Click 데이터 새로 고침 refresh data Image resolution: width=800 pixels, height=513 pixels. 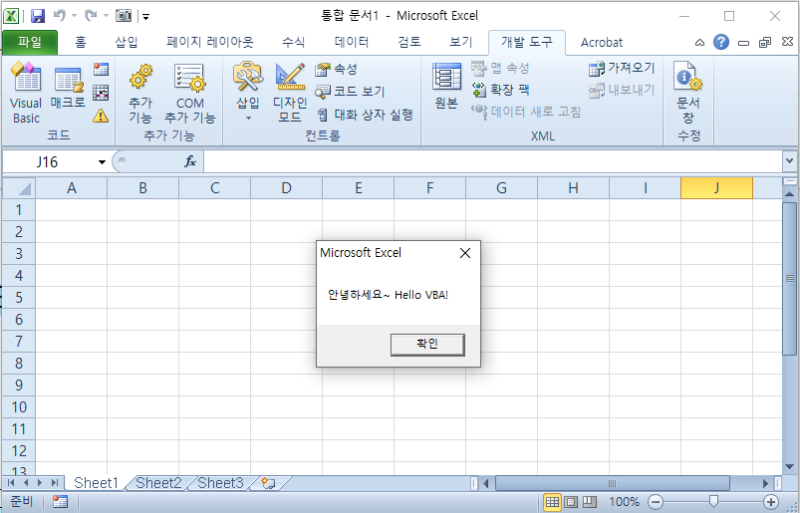pyautogui.click(x=526, y=111)
